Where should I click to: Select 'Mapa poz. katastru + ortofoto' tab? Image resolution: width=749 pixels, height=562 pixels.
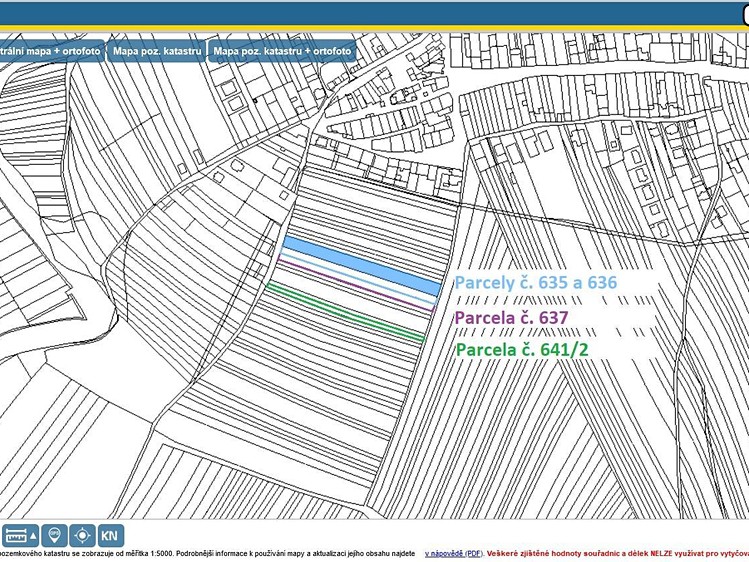282,51
